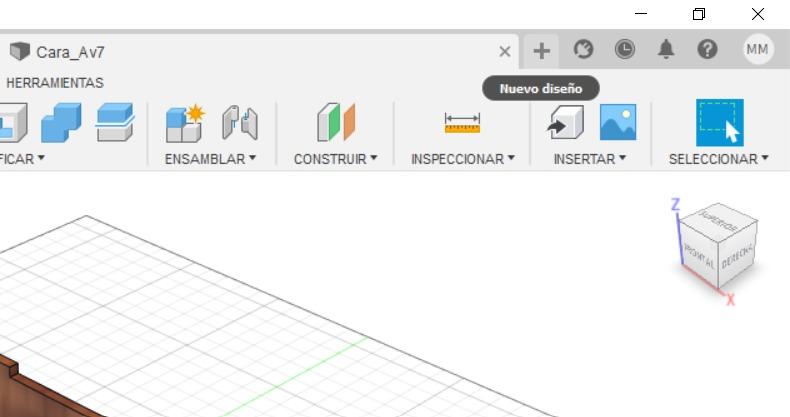
Task: Switch to the HERRAMIENTAS tab
Action: 55,83
